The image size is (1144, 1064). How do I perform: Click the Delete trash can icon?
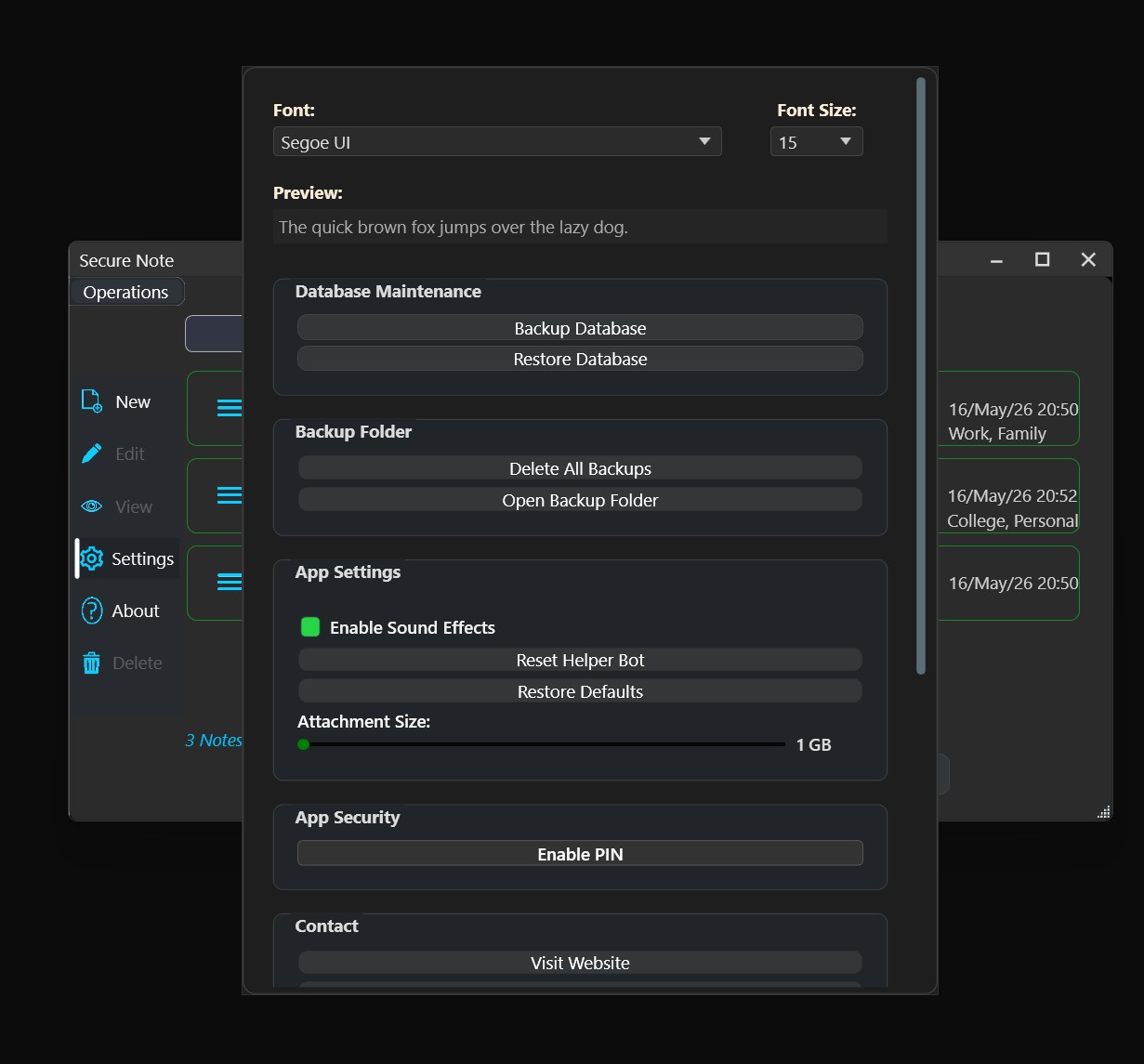click(91, 663)
